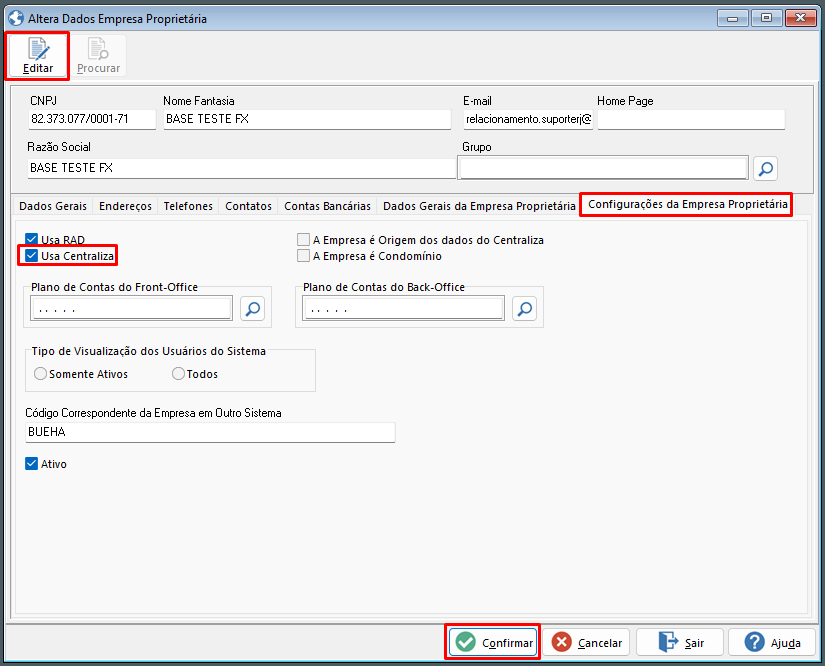The width and height of the screenshot is (825, 666).
Task: Click the Cancelar button
Action: 586,642
